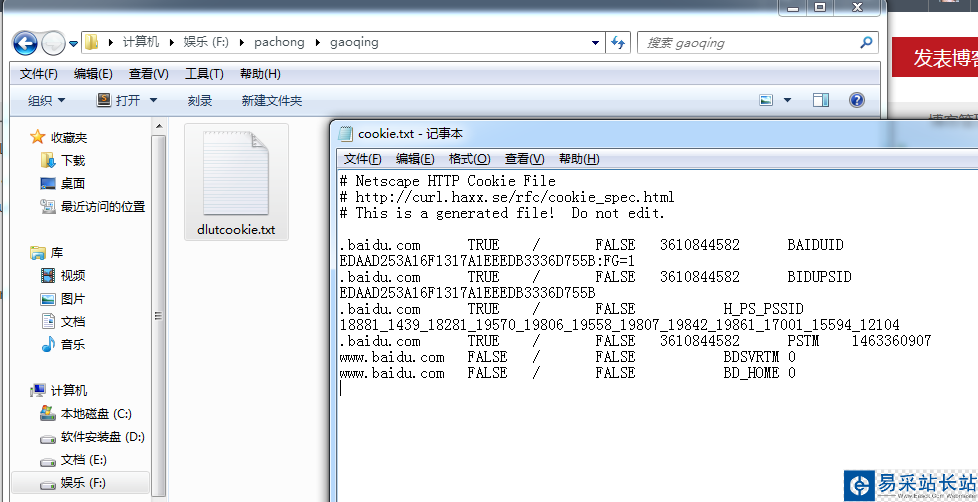Open Explorer 编辑(E) menu
This screenshot has height=502, width=978.
[x=93, y=74]
